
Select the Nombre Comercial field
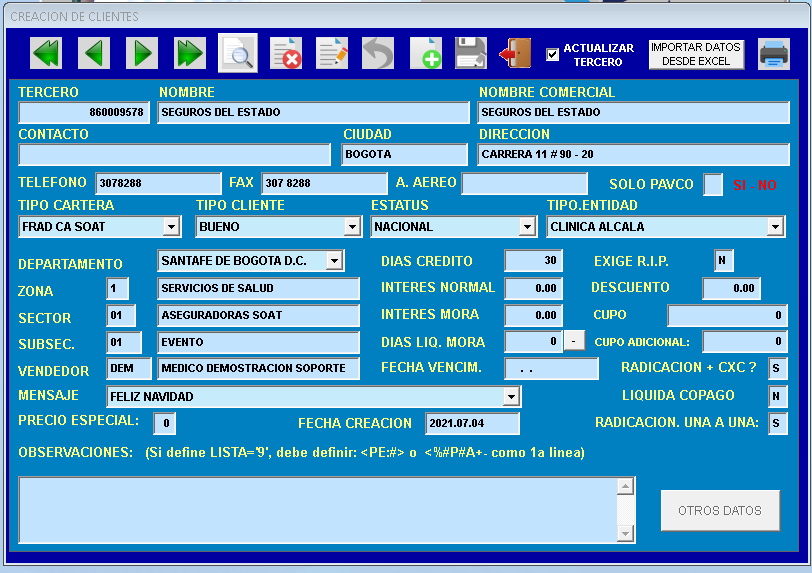point(633,112)
